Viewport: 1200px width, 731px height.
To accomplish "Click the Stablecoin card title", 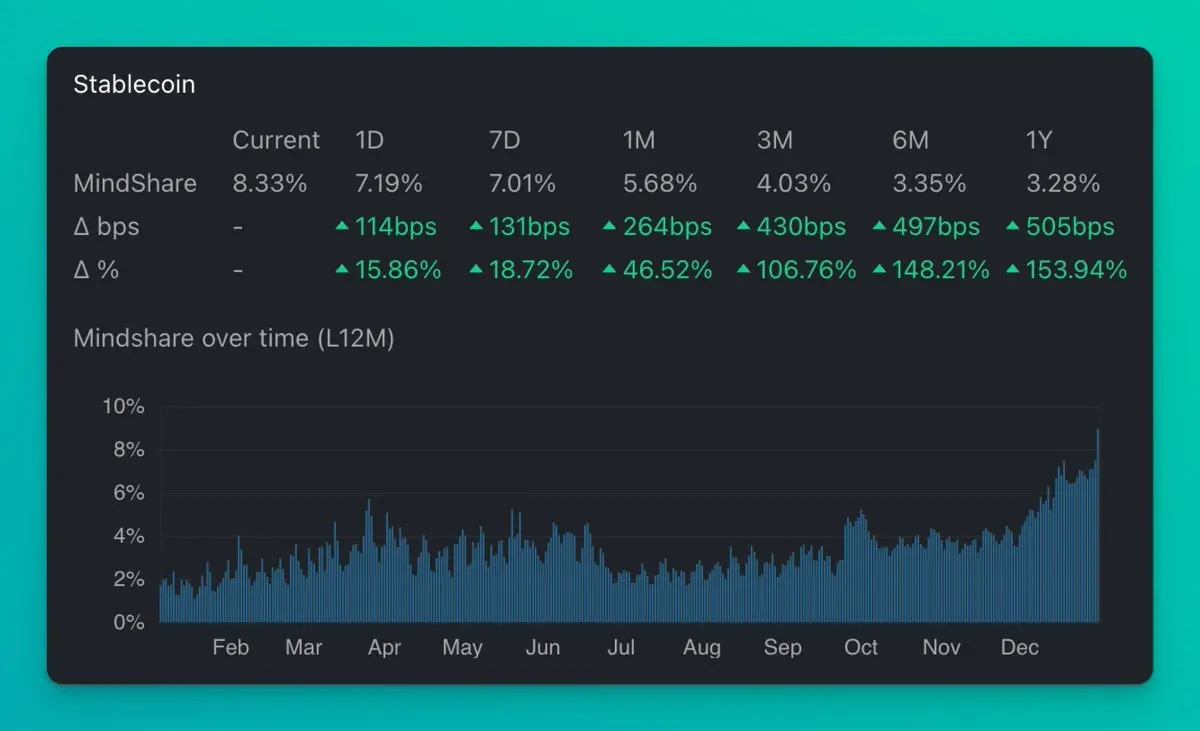I will (134, 85).
